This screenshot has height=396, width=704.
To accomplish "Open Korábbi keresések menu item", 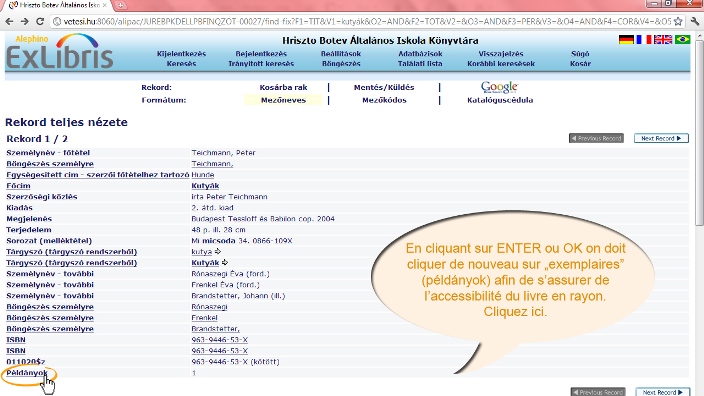I will click(x=501, y=64).
